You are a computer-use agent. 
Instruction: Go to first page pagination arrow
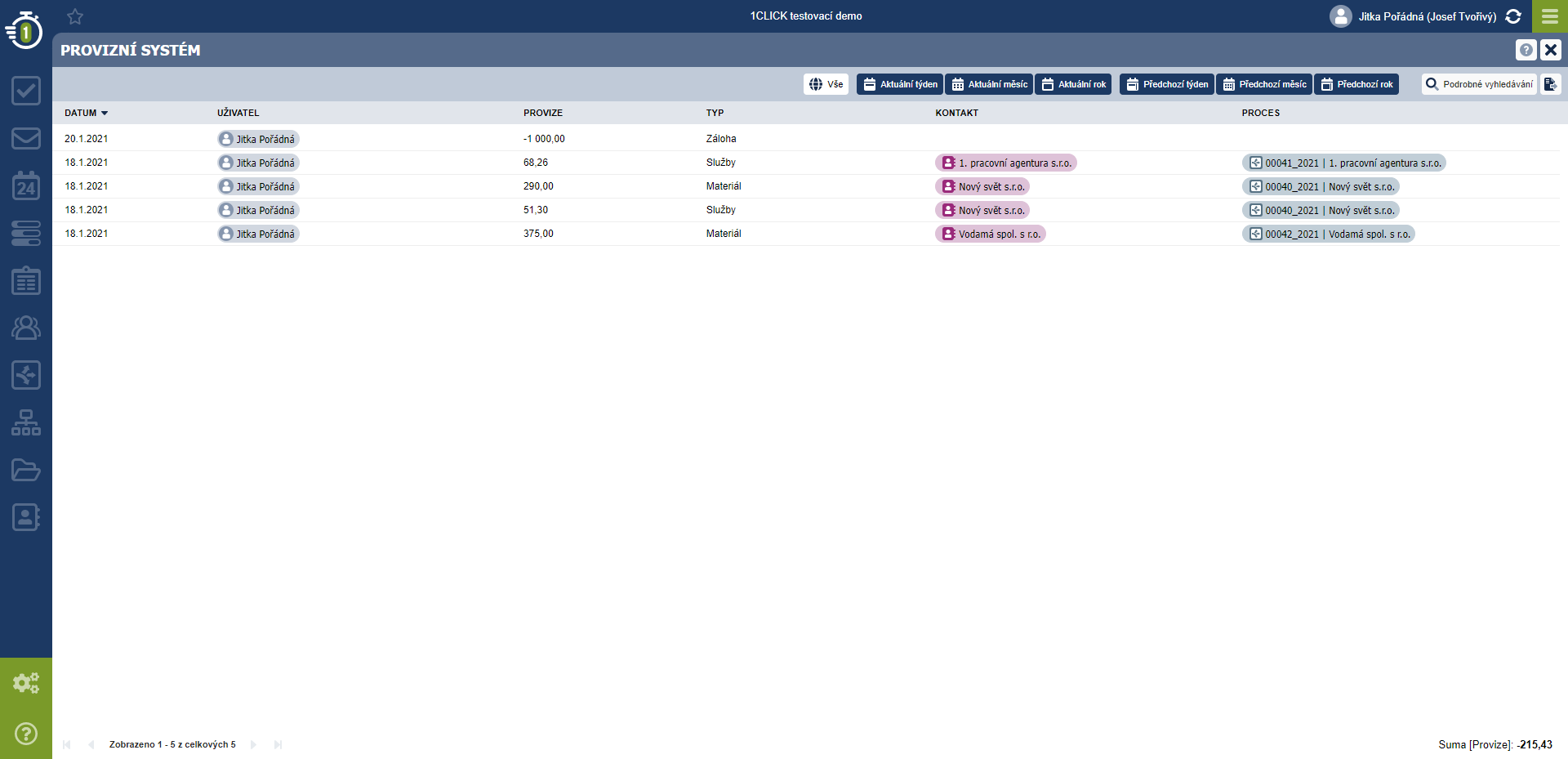coord(67,744)
